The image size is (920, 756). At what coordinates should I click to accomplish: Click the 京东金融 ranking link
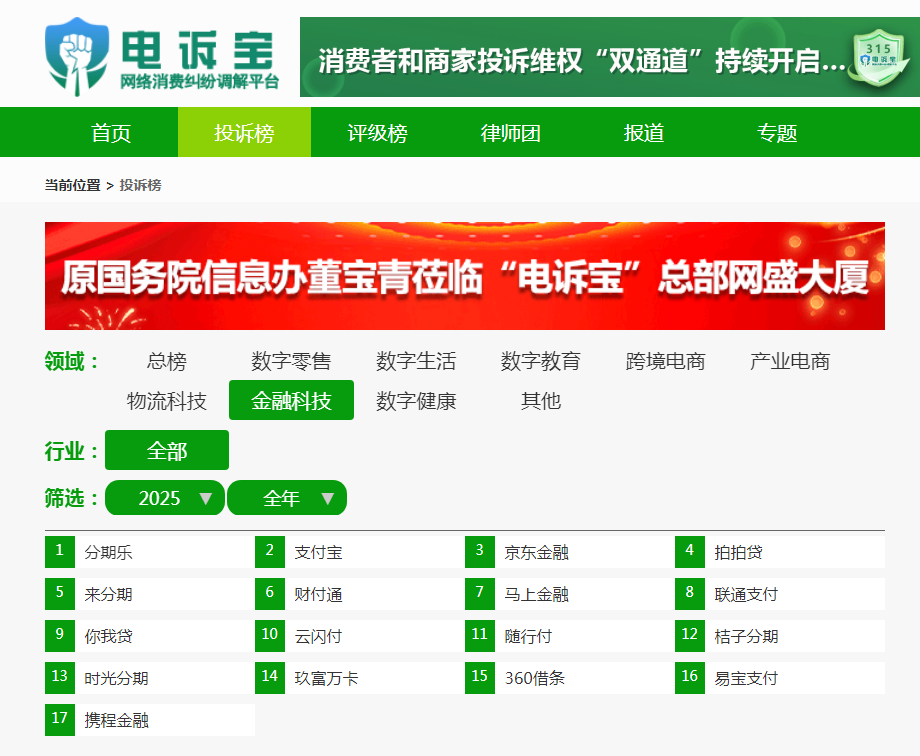click(x=536, y=552)
